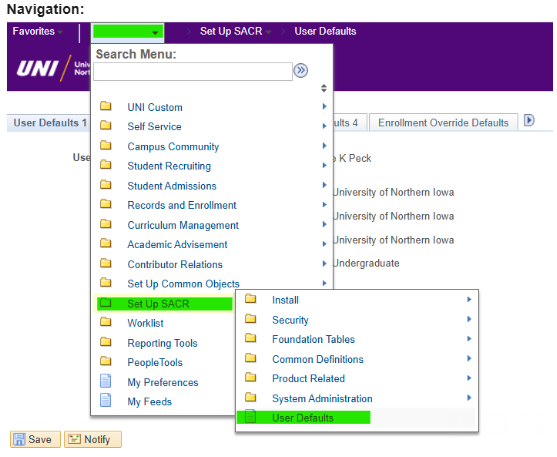The height and width of the screenshot is (457, 557).
Task: Click the UNI Custom folder icon
Action: (106, 106)
